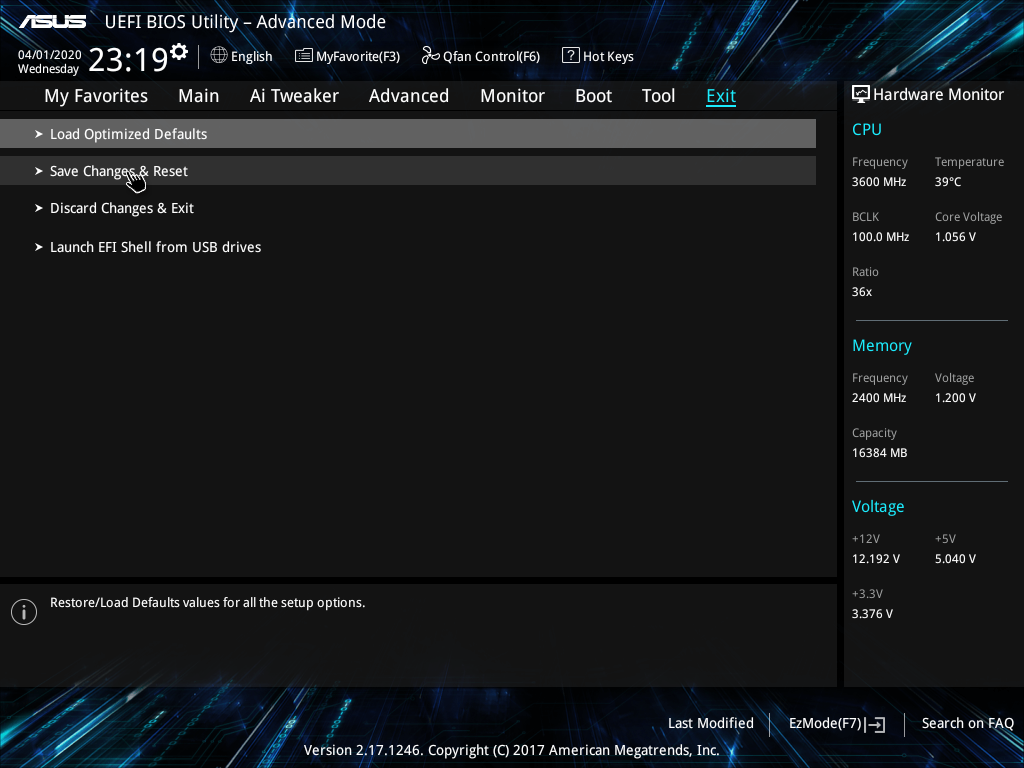Viewport: 1024px width, 768px height.
Task: Click the date 04/01/2020
Action: tap(50, 55)
